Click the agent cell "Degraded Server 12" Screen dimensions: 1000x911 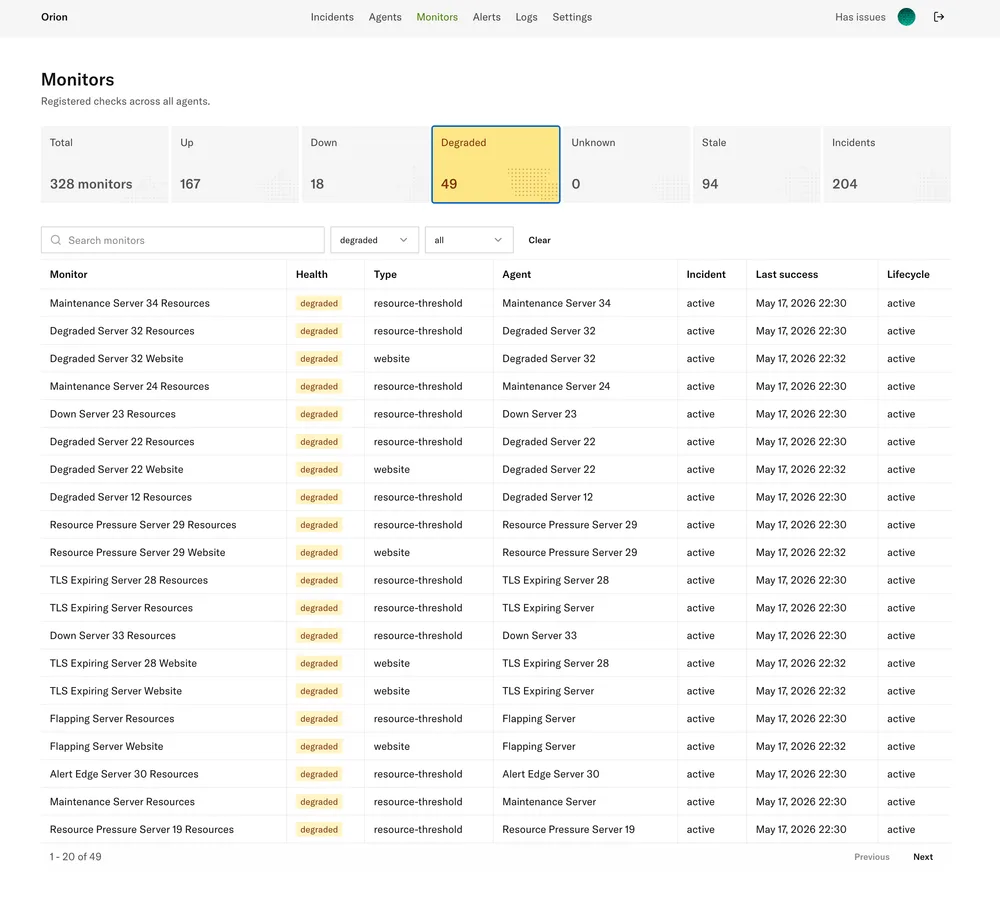(548, 497)
